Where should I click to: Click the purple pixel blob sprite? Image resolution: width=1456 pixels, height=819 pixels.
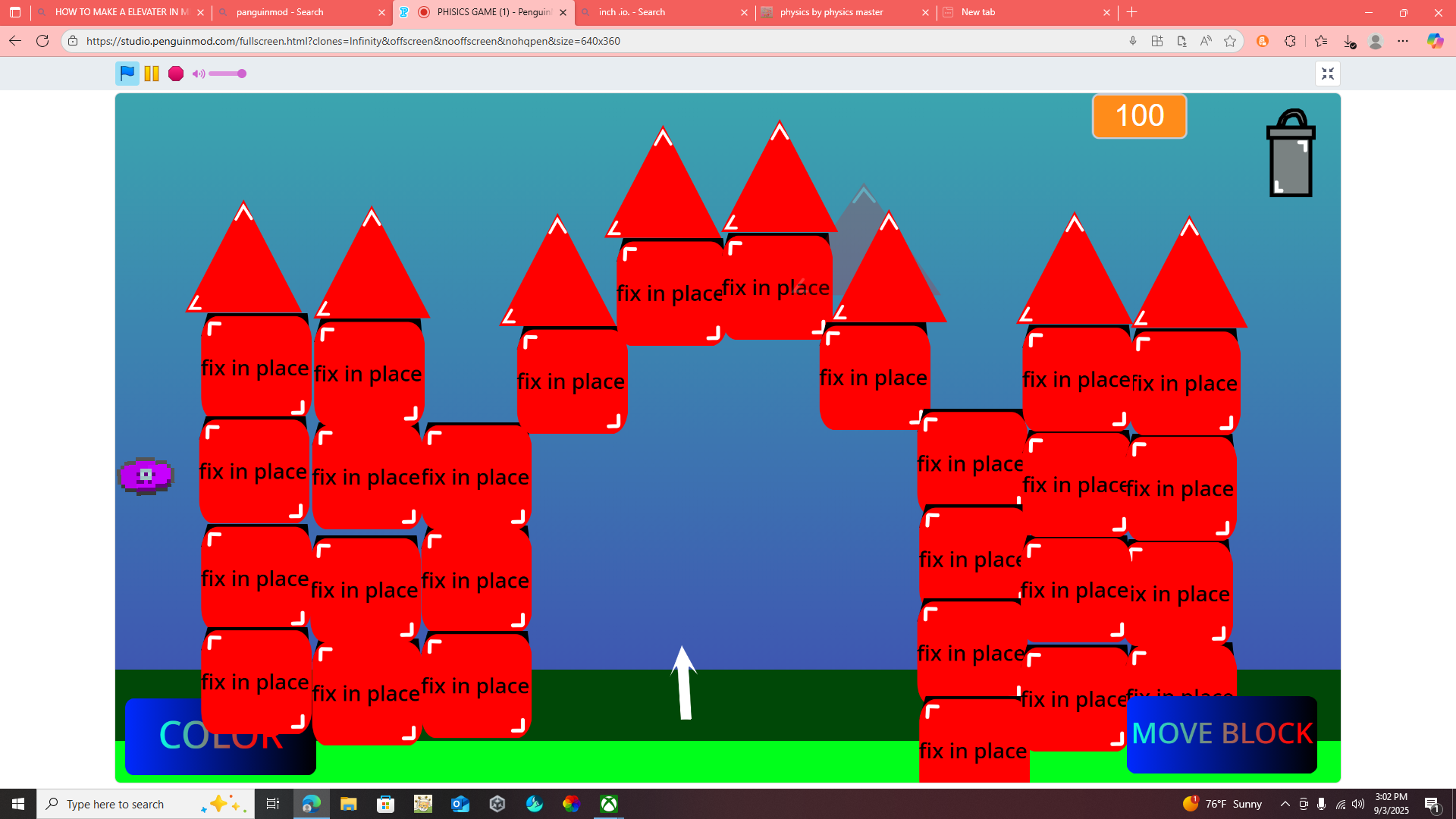coord(146,475)
